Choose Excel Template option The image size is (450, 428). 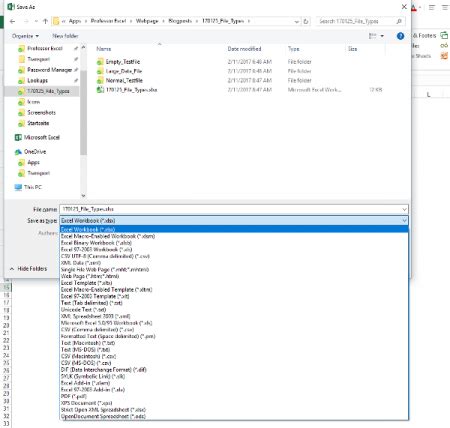[x=234, y=283]
